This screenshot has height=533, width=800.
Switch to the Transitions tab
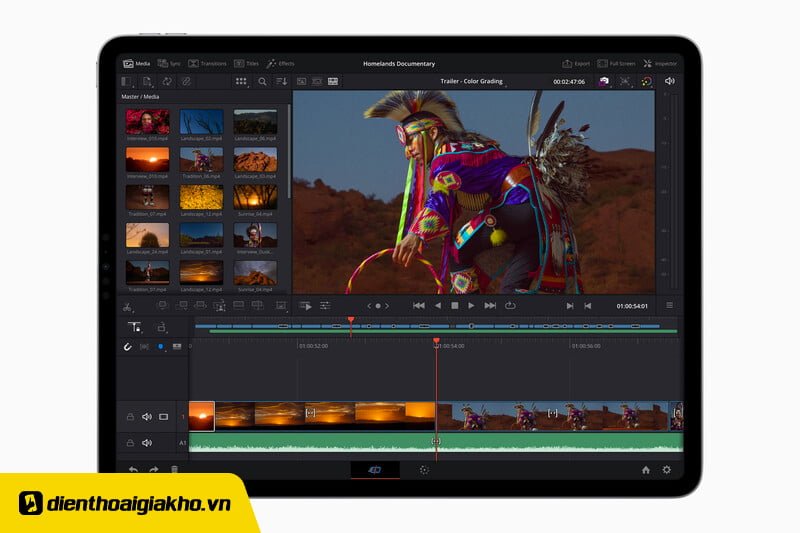pos(207,63)
